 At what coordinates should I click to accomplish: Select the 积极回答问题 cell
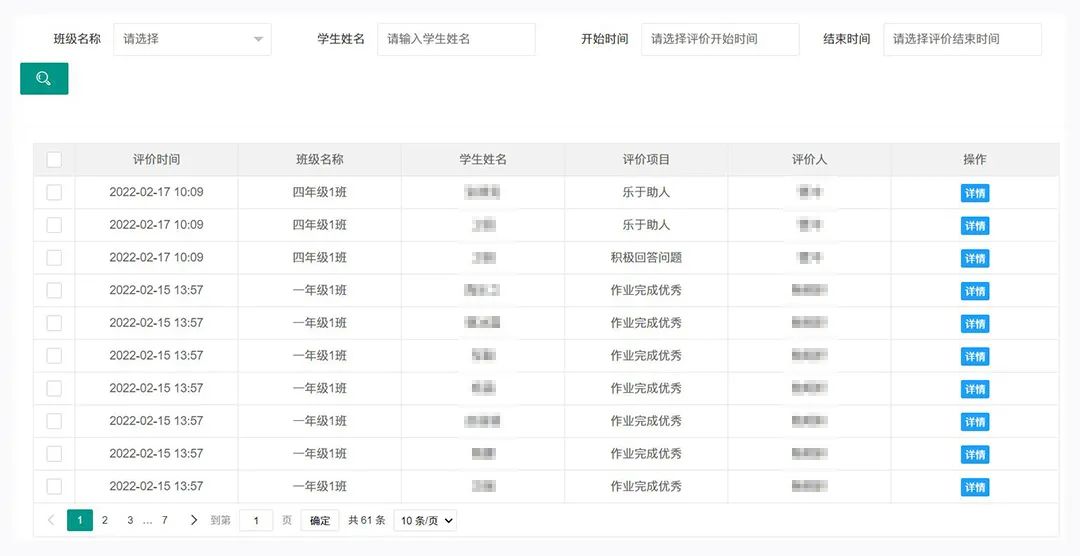(x=646, y=258)
